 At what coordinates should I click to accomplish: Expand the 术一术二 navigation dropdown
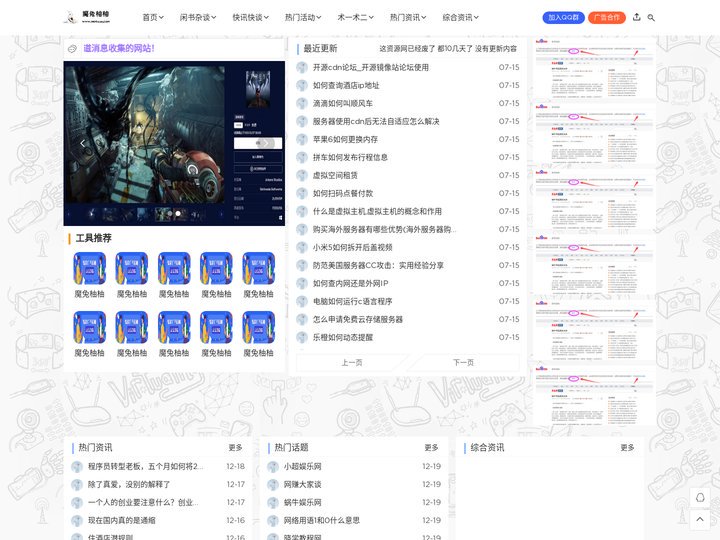click(x=355, y=17)
